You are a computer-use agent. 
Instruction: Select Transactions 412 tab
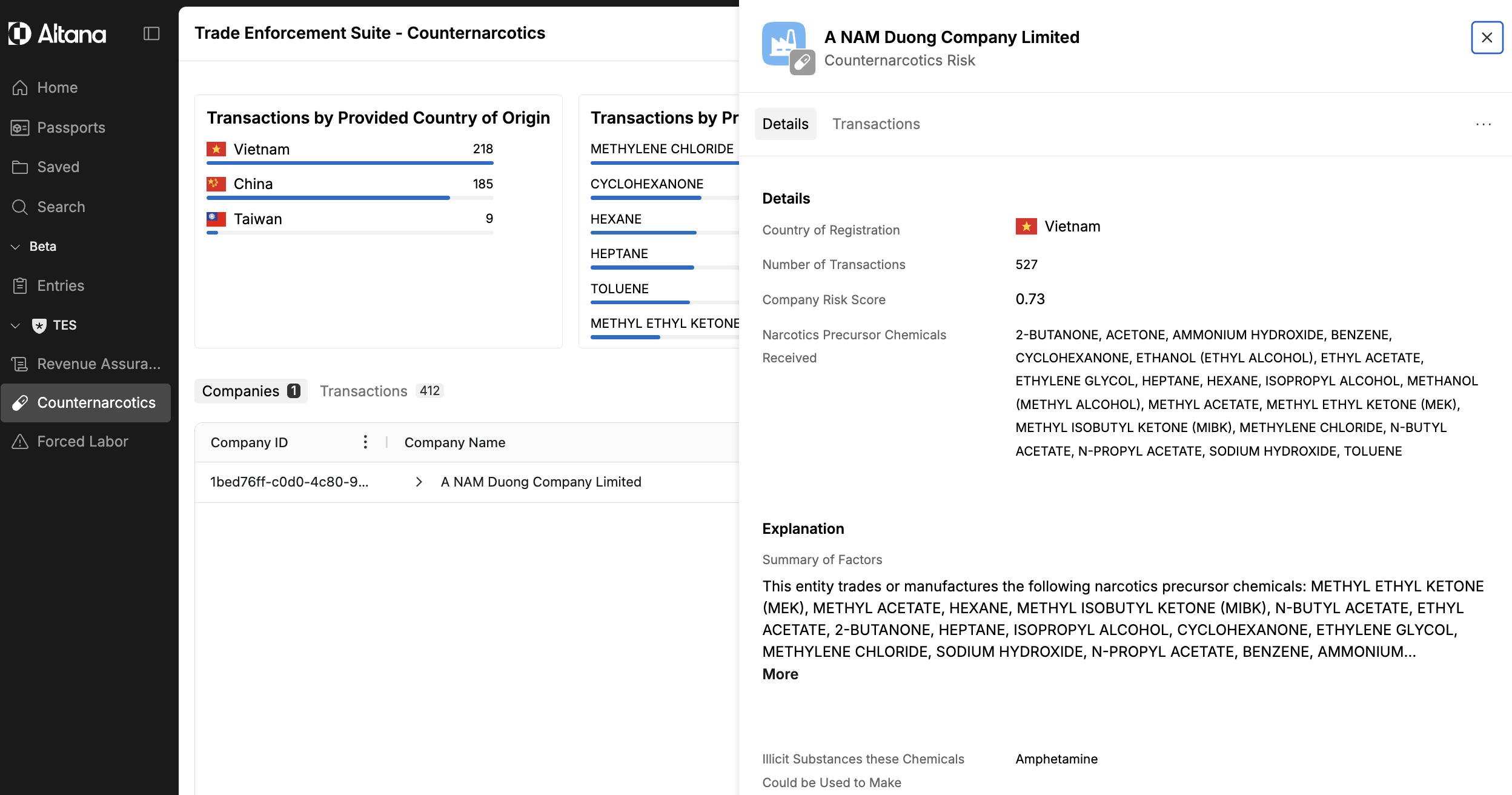[382, 391]
